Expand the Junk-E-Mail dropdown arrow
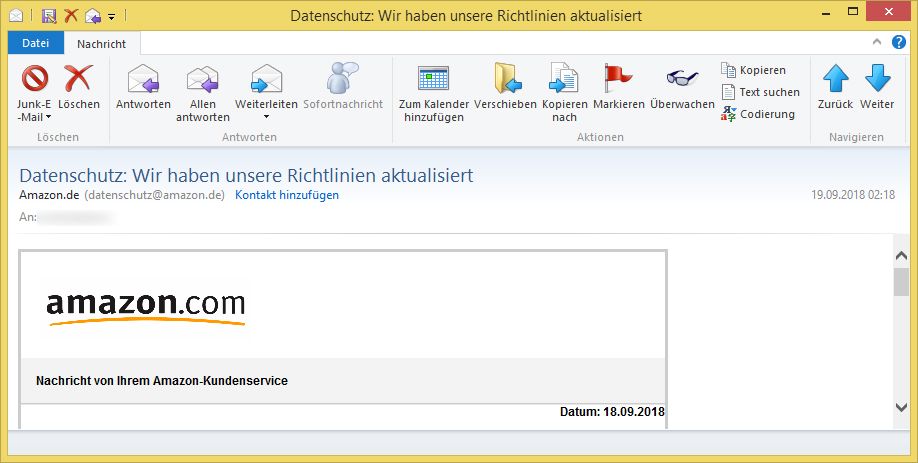The width and height of the screenshot is (918, 463). (x=49, y=117)
